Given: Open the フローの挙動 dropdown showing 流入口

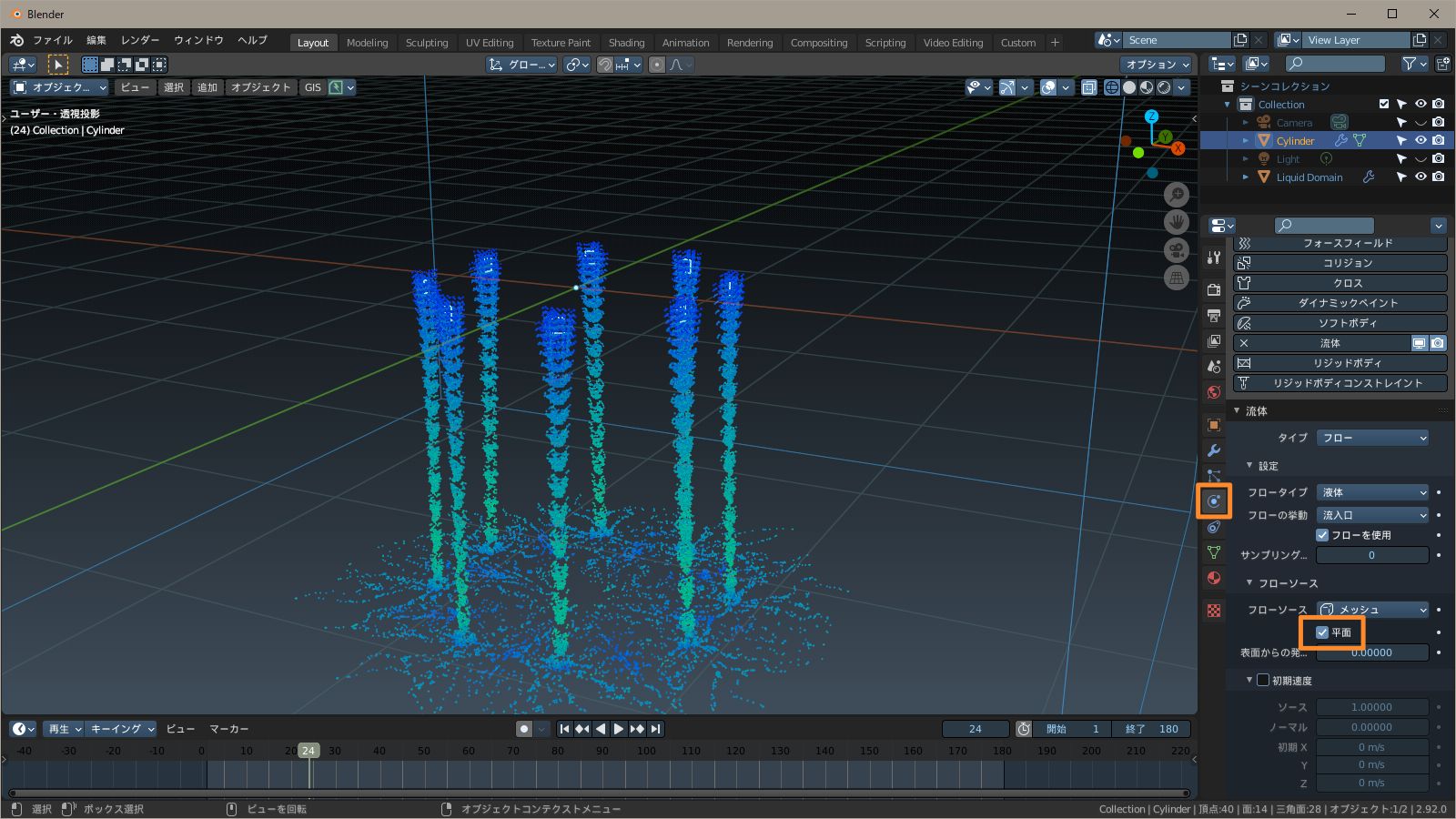Looking at the screenshot, I should point(1372,515).
